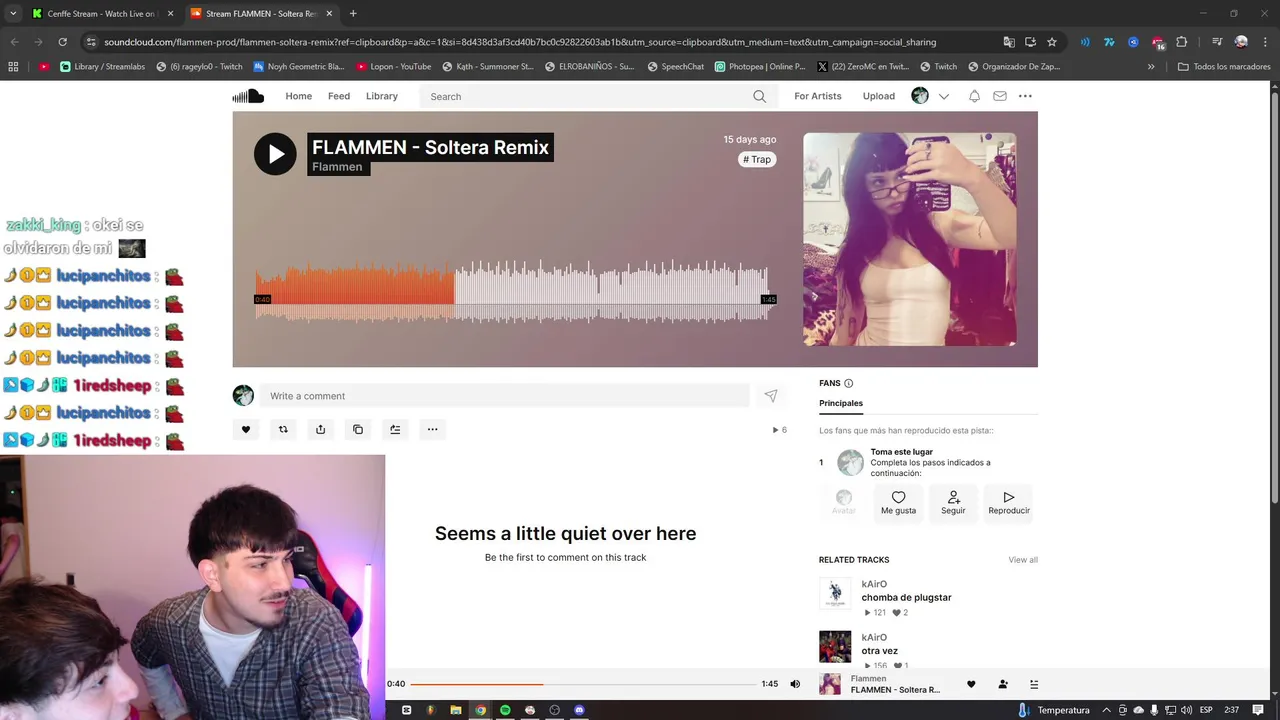
Task: Send the comment with the paper-plane icon
Action: (771, 396)
